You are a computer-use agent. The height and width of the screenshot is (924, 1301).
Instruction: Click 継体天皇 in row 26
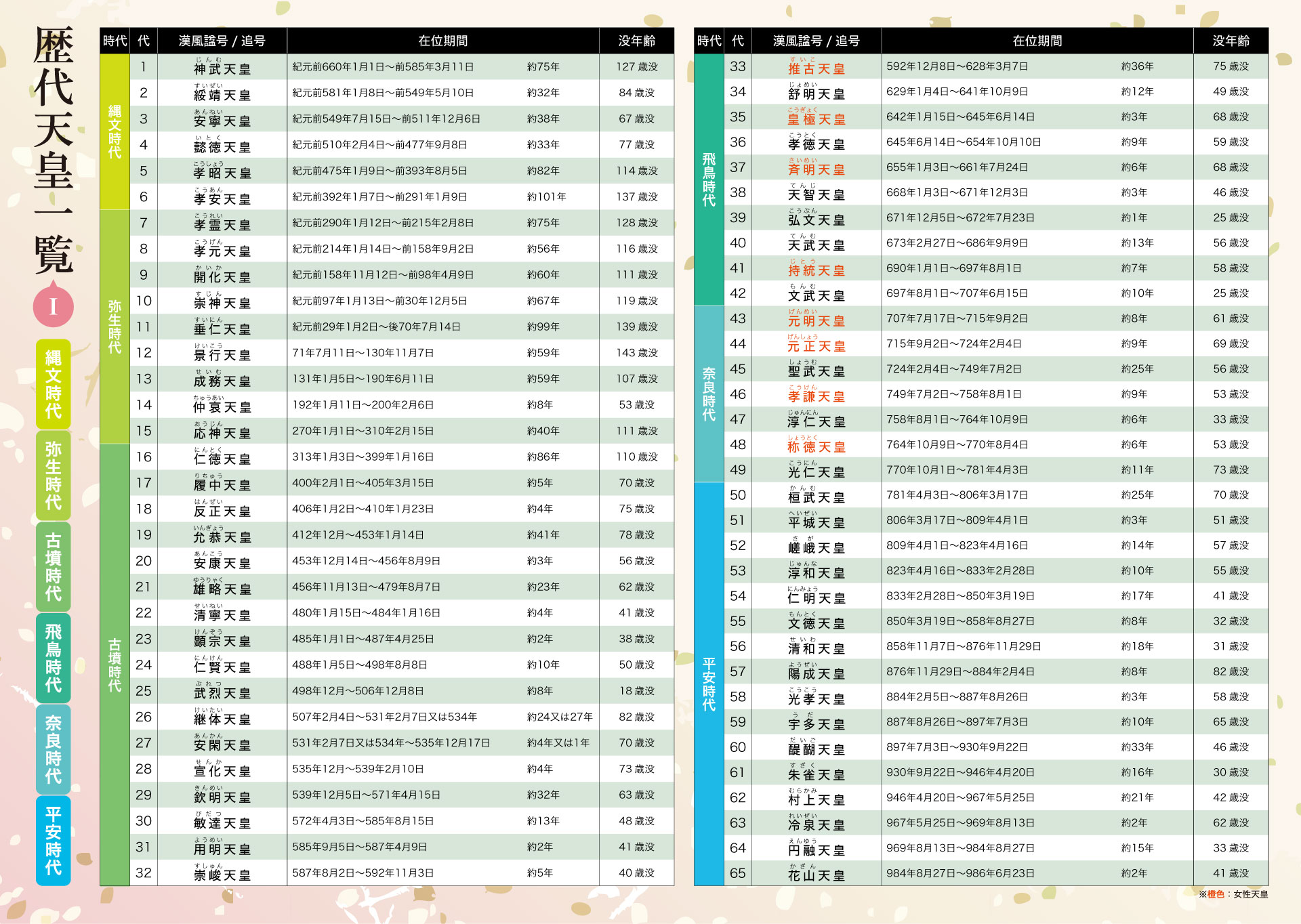222,719
